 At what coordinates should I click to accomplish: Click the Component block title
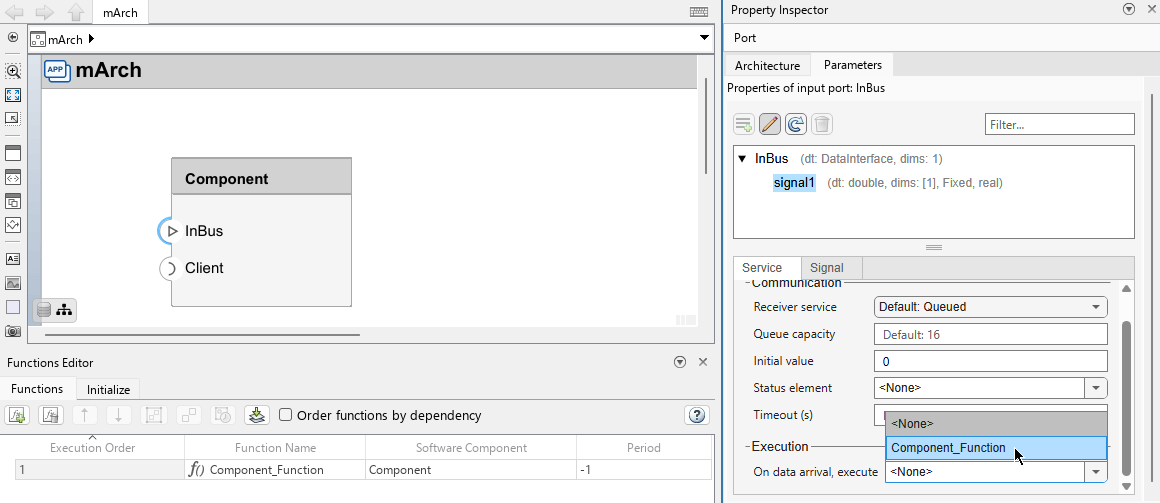click(226, 178)
